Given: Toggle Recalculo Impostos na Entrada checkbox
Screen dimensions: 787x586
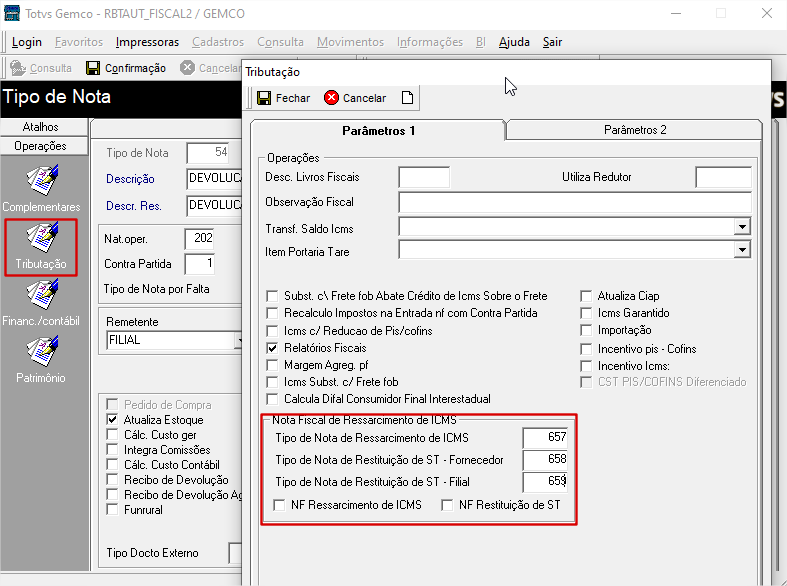Looking at the screenshot, I should (x=272, y=313).
